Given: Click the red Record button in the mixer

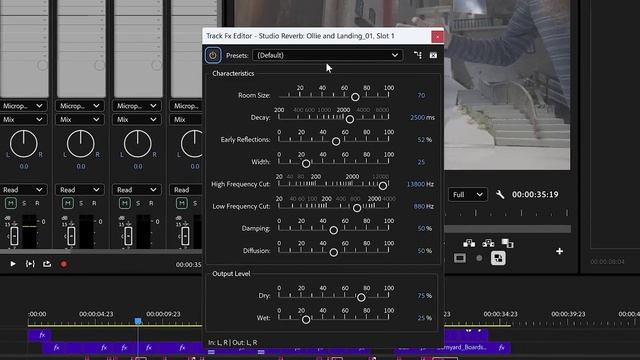Looking at the screenshot, I should click(64, 264).
